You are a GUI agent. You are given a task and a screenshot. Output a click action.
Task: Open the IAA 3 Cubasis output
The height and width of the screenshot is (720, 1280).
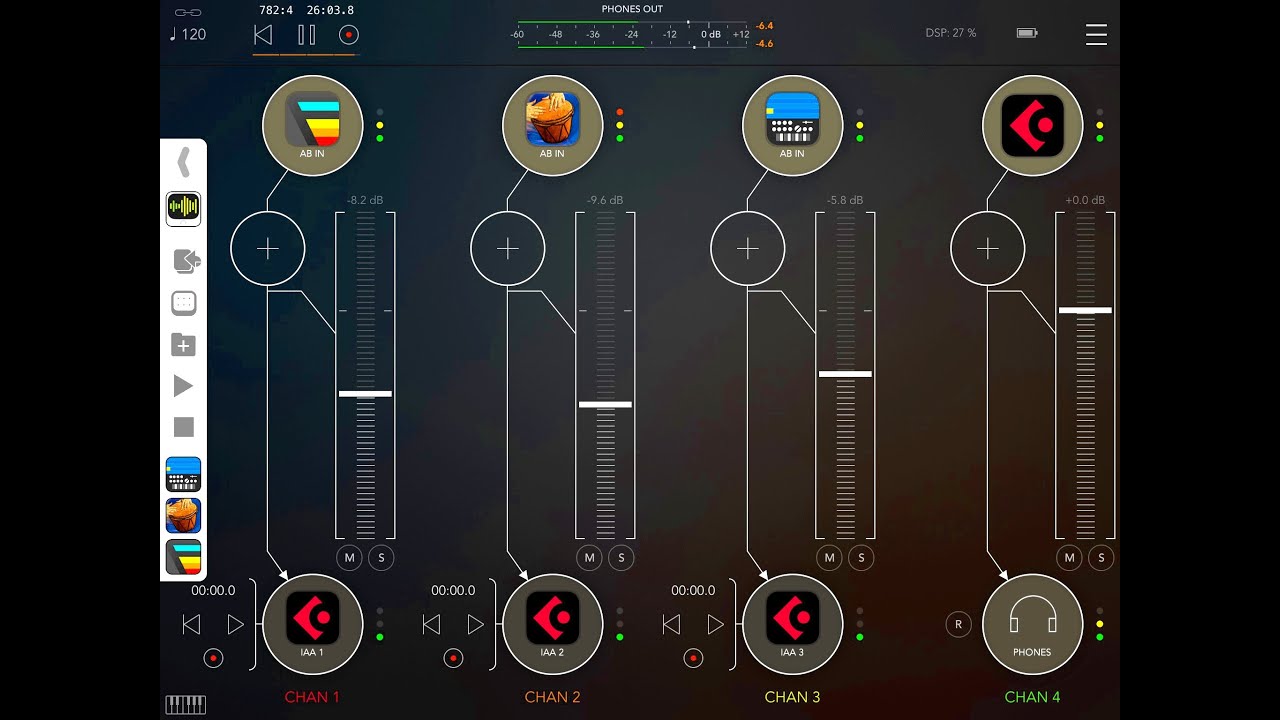(792, 624)
